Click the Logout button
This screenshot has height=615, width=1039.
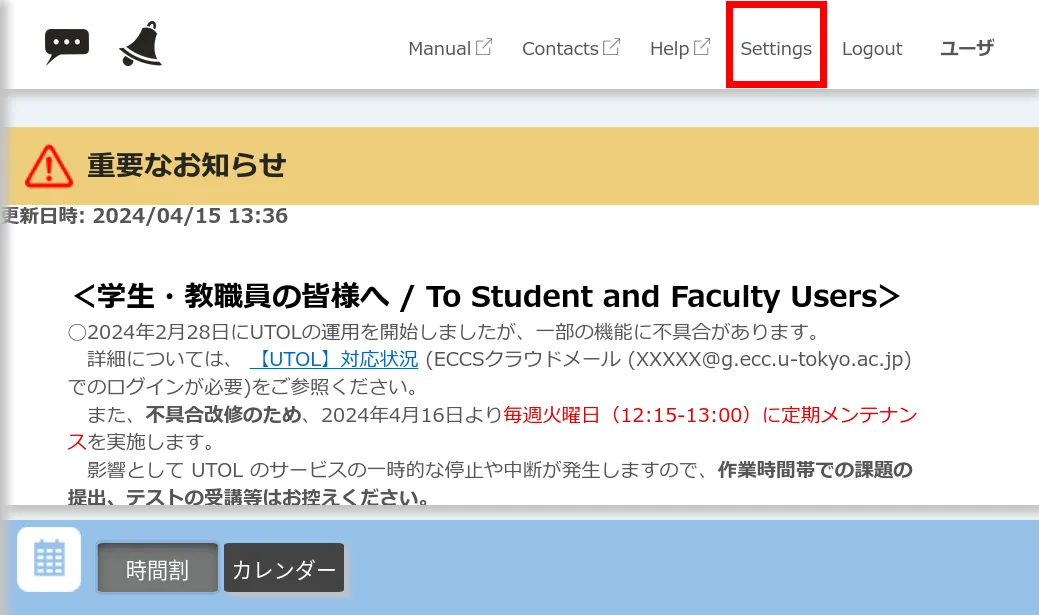(x=871, y=48)
